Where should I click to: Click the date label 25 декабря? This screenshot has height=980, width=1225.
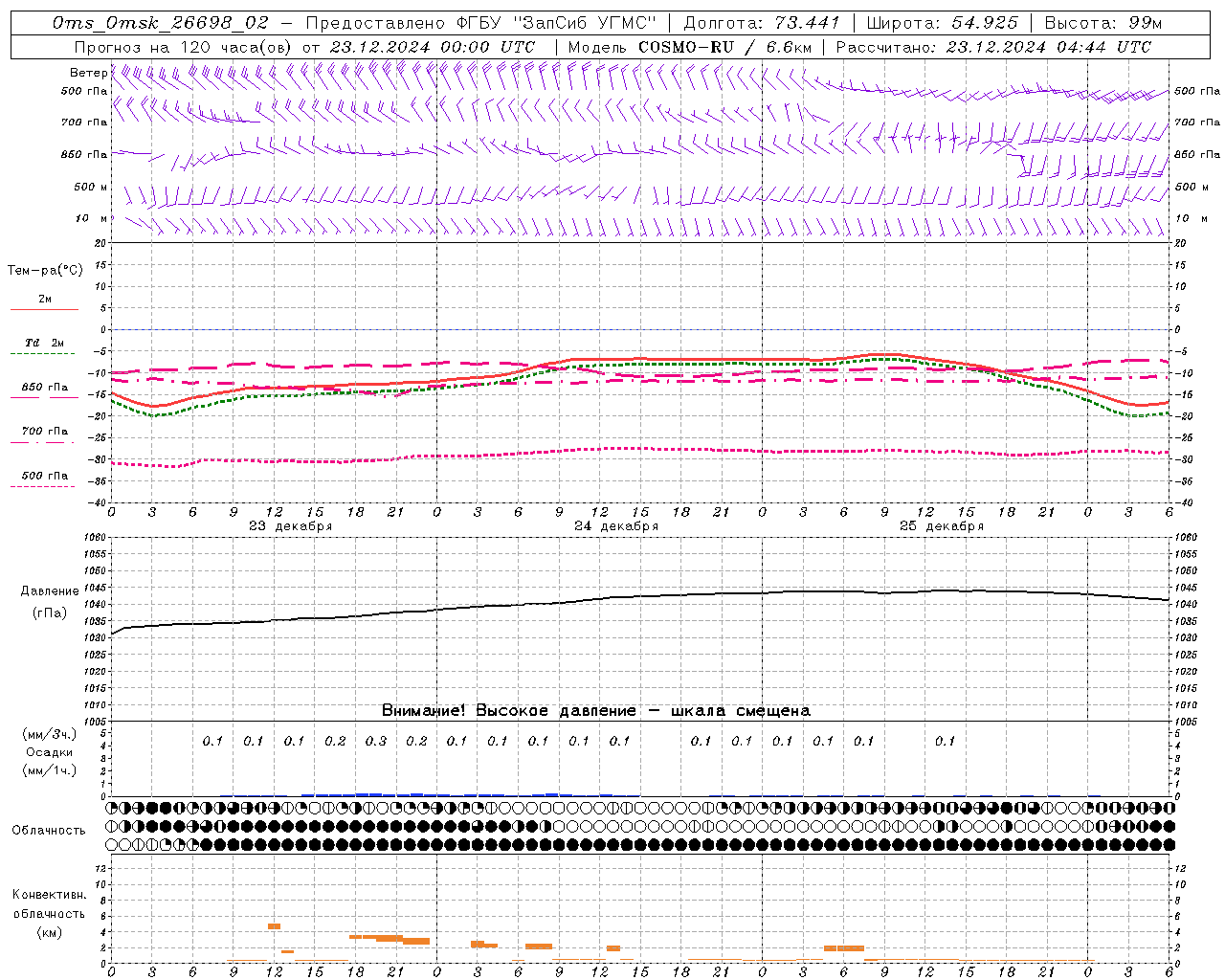941,526
